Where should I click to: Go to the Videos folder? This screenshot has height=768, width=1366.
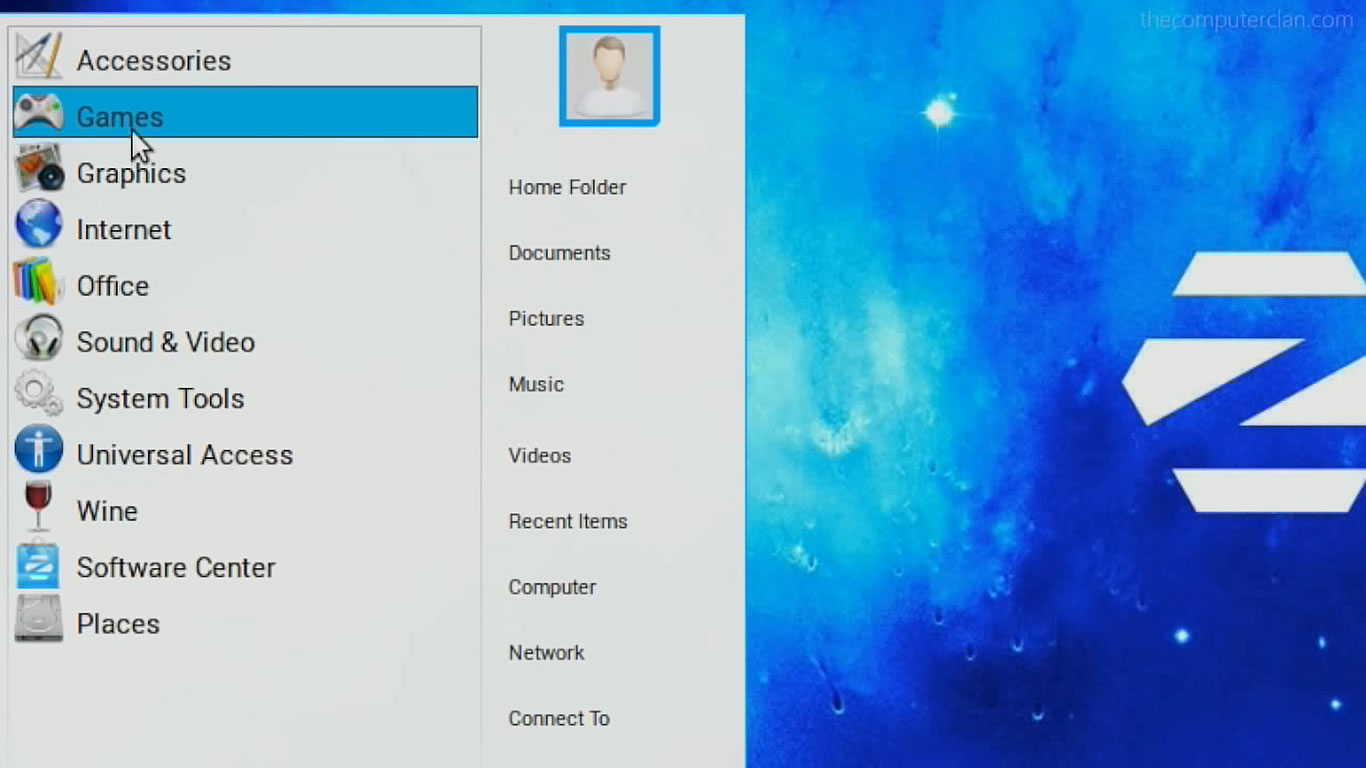[539, 456]
